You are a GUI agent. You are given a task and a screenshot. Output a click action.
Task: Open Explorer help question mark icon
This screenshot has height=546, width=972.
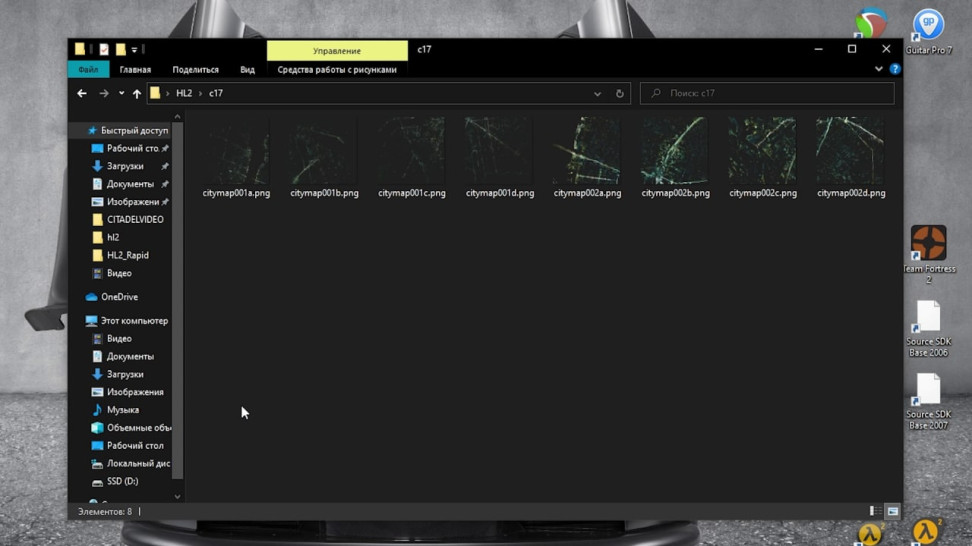pyautogui.click(x=895, y=69)
